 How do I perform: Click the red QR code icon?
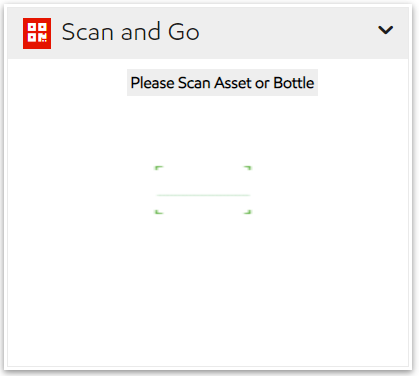(x=37, y=33)
